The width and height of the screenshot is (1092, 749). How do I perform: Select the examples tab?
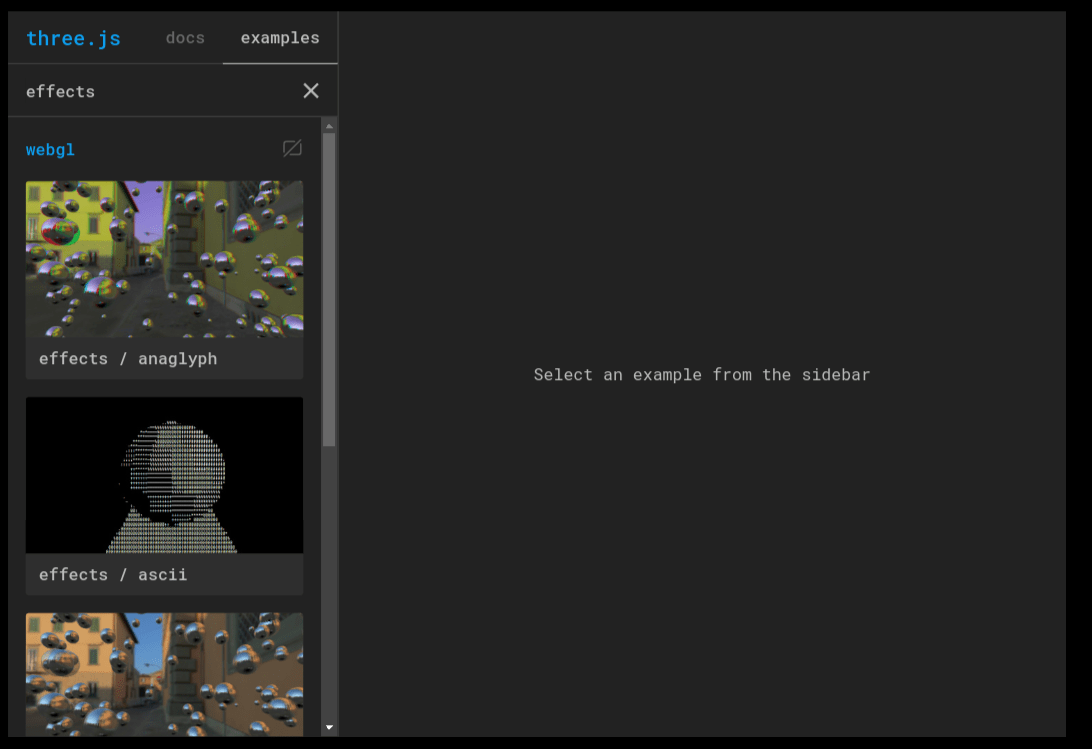[280, 38]
